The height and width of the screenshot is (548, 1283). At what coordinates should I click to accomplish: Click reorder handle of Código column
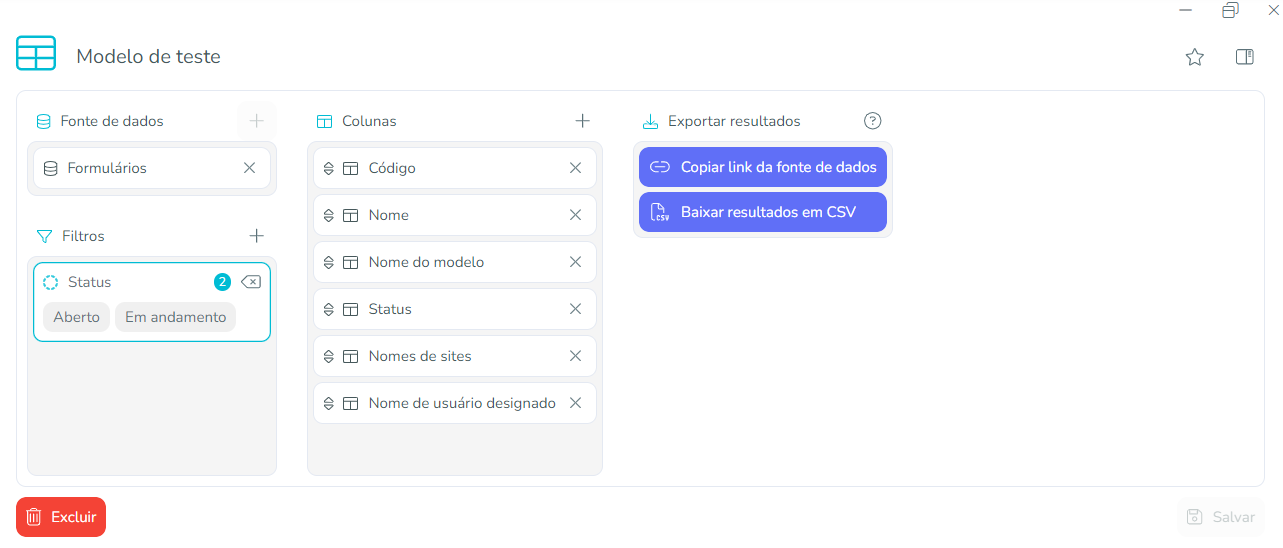(x=329, y=168)
